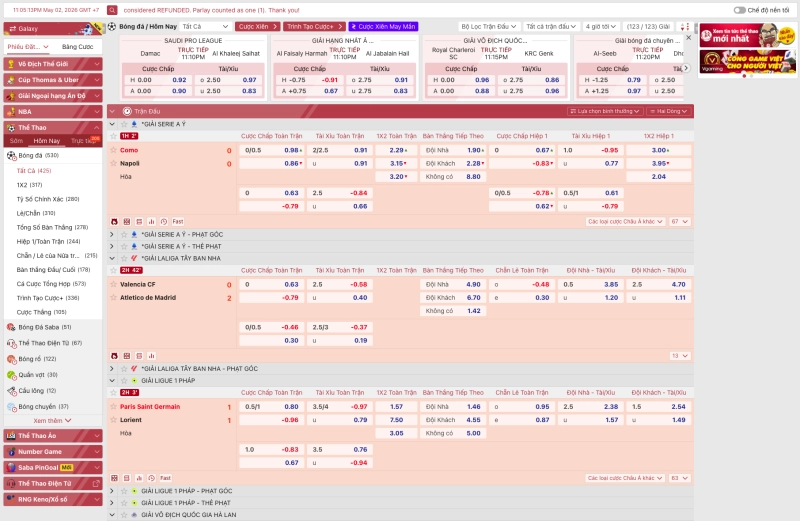Collapse the *GIẢI SERIE A Ý league section

tap(112, 124)
